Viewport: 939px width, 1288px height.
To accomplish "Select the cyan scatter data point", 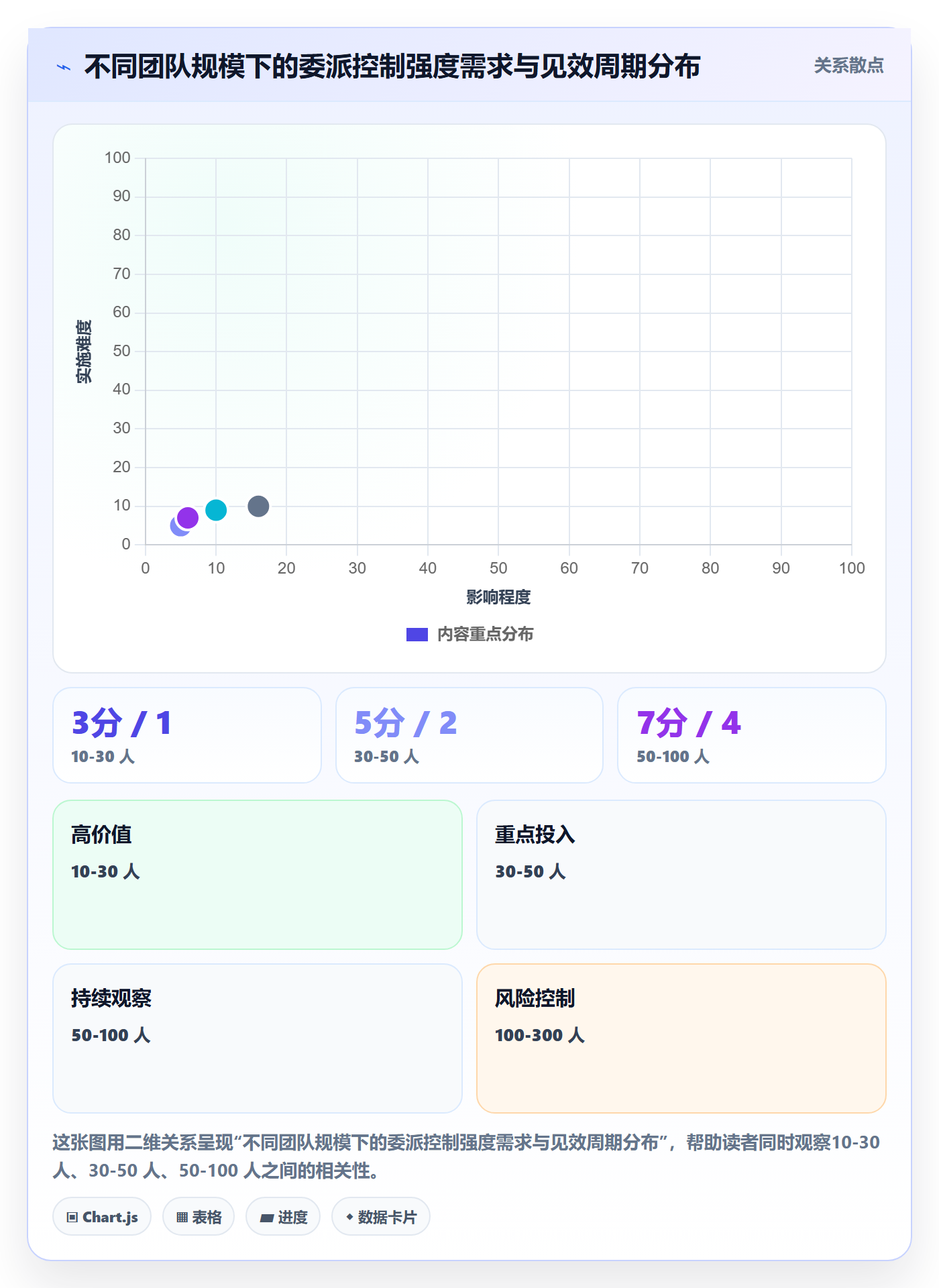I will click(216, 510).
